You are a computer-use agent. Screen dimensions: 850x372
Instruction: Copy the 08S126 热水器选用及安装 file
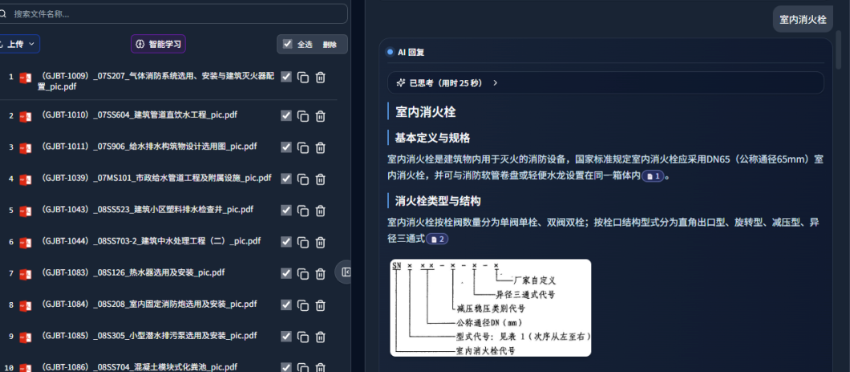[304, 274]
